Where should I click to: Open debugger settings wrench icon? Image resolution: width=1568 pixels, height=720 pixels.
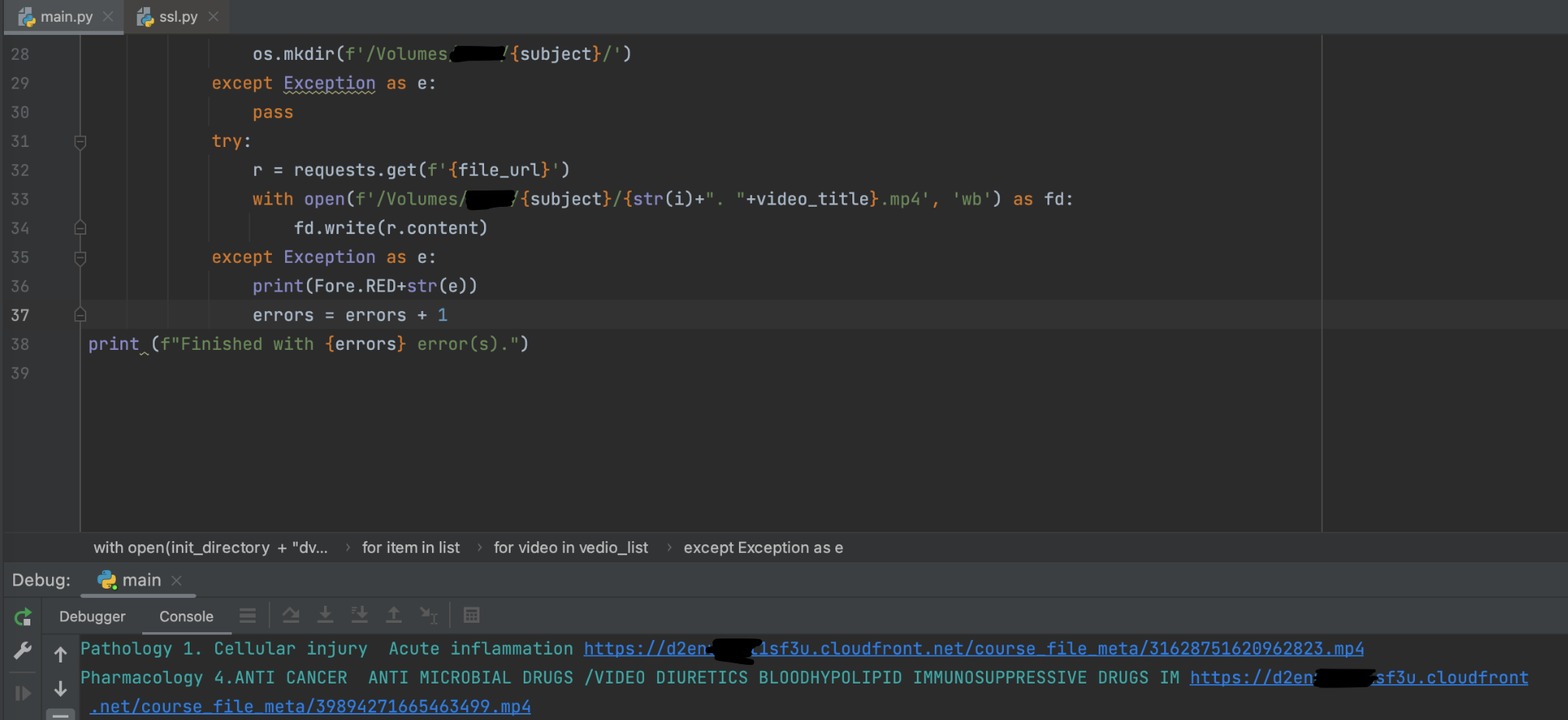[23, 651]
